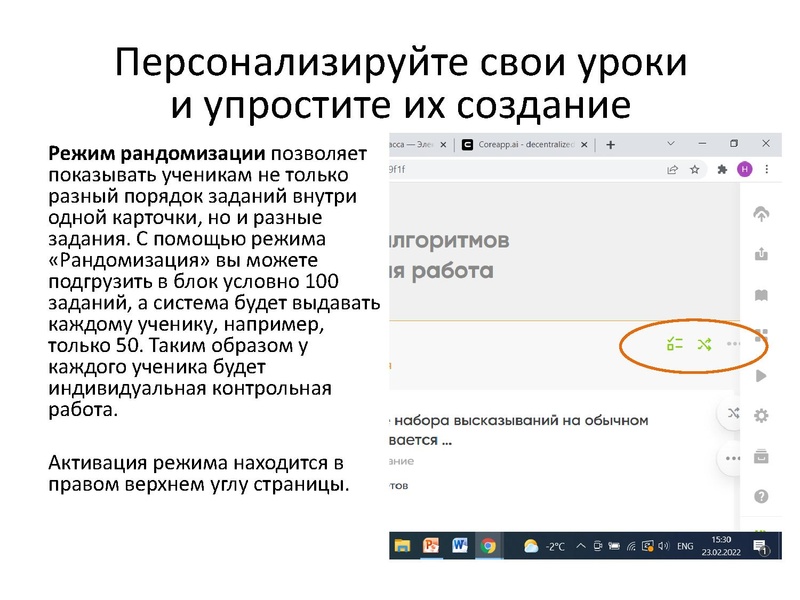Open the three-dot menu next to the circled icons
The width and height of the screenshot is (800, 600).
click(733, 344)
